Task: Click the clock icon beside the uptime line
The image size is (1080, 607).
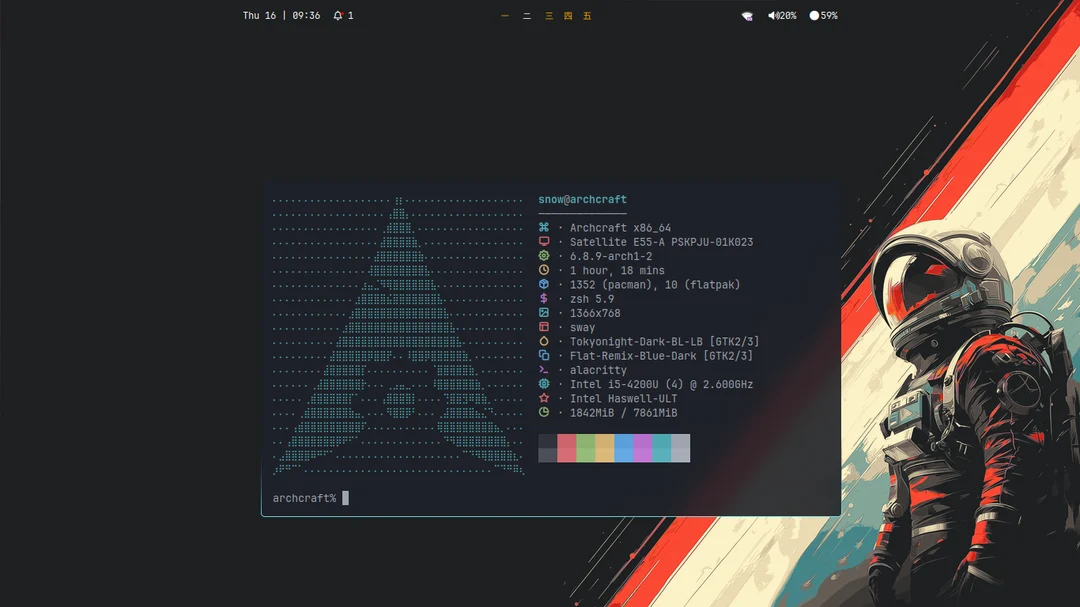Action: [x=544, y=270]
